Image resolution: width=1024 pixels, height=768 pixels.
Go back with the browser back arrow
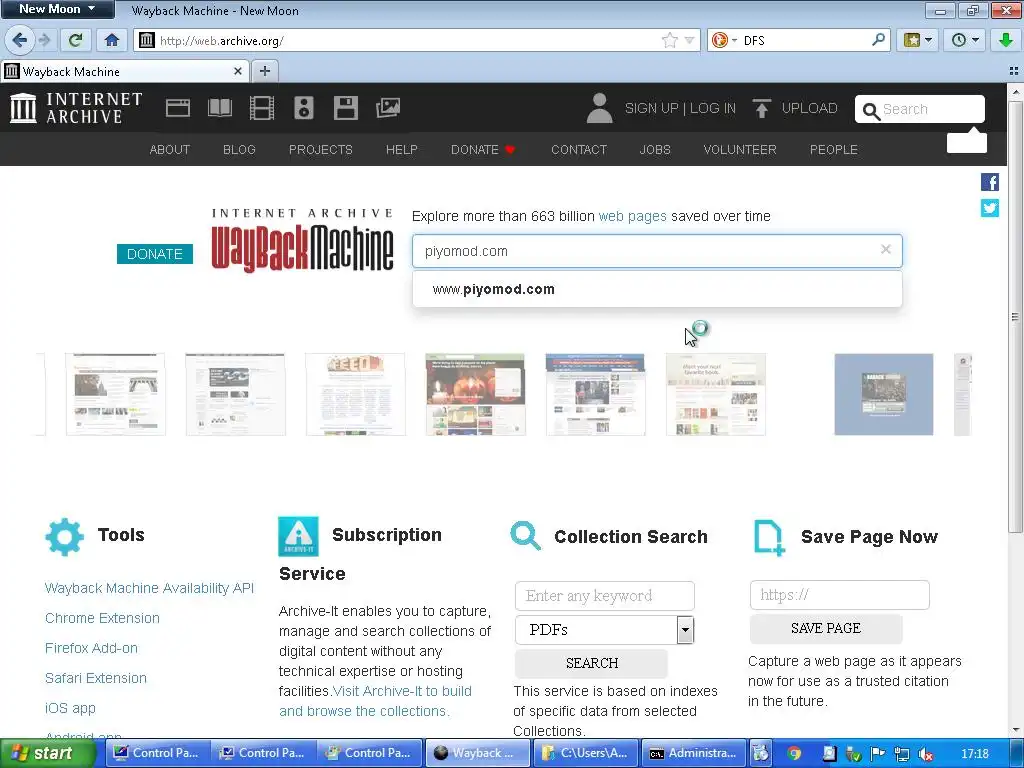20,40
